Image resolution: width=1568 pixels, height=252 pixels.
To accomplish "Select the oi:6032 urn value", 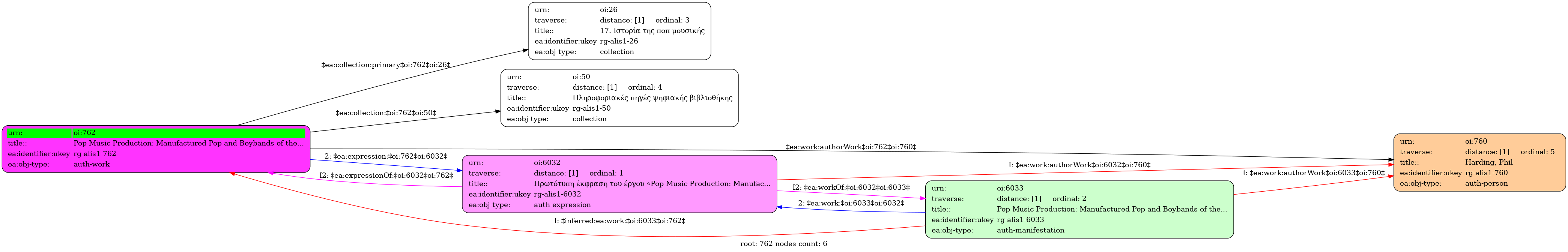I will click(547, 162).
